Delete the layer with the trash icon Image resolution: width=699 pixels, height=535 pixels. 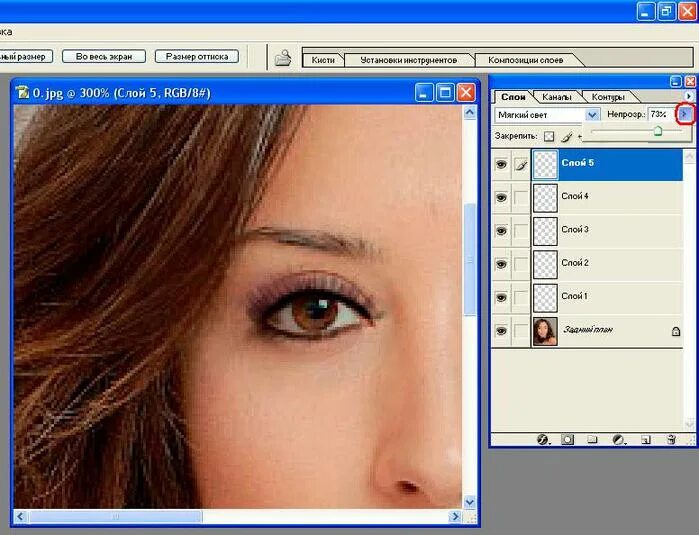(671, 440)
